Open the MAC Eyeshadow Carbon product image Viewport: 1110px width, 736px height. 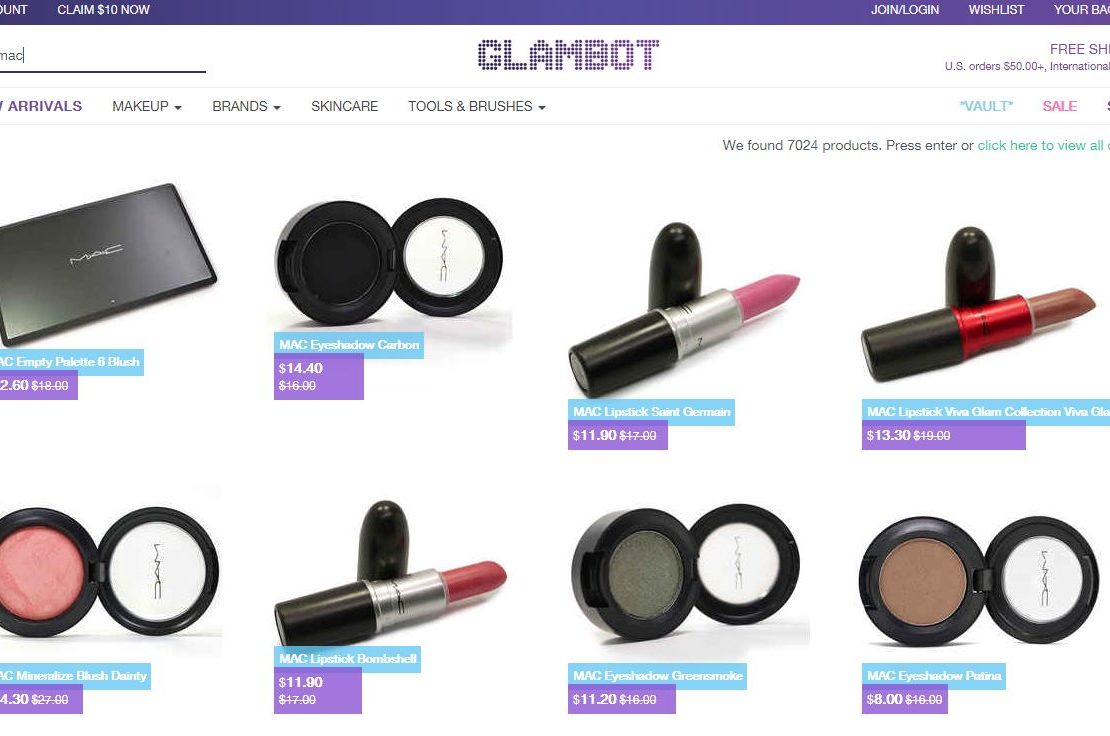[x=389, y=260]
